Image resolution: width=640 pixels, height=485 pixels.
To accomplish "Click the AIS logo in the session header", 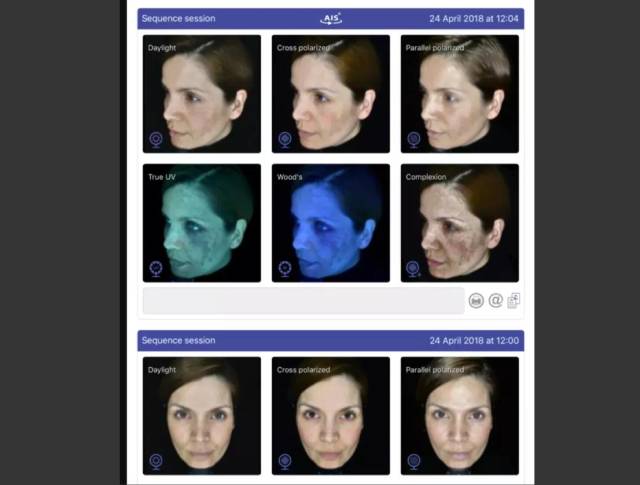I will pyautogui.click(x=331, y=18).
